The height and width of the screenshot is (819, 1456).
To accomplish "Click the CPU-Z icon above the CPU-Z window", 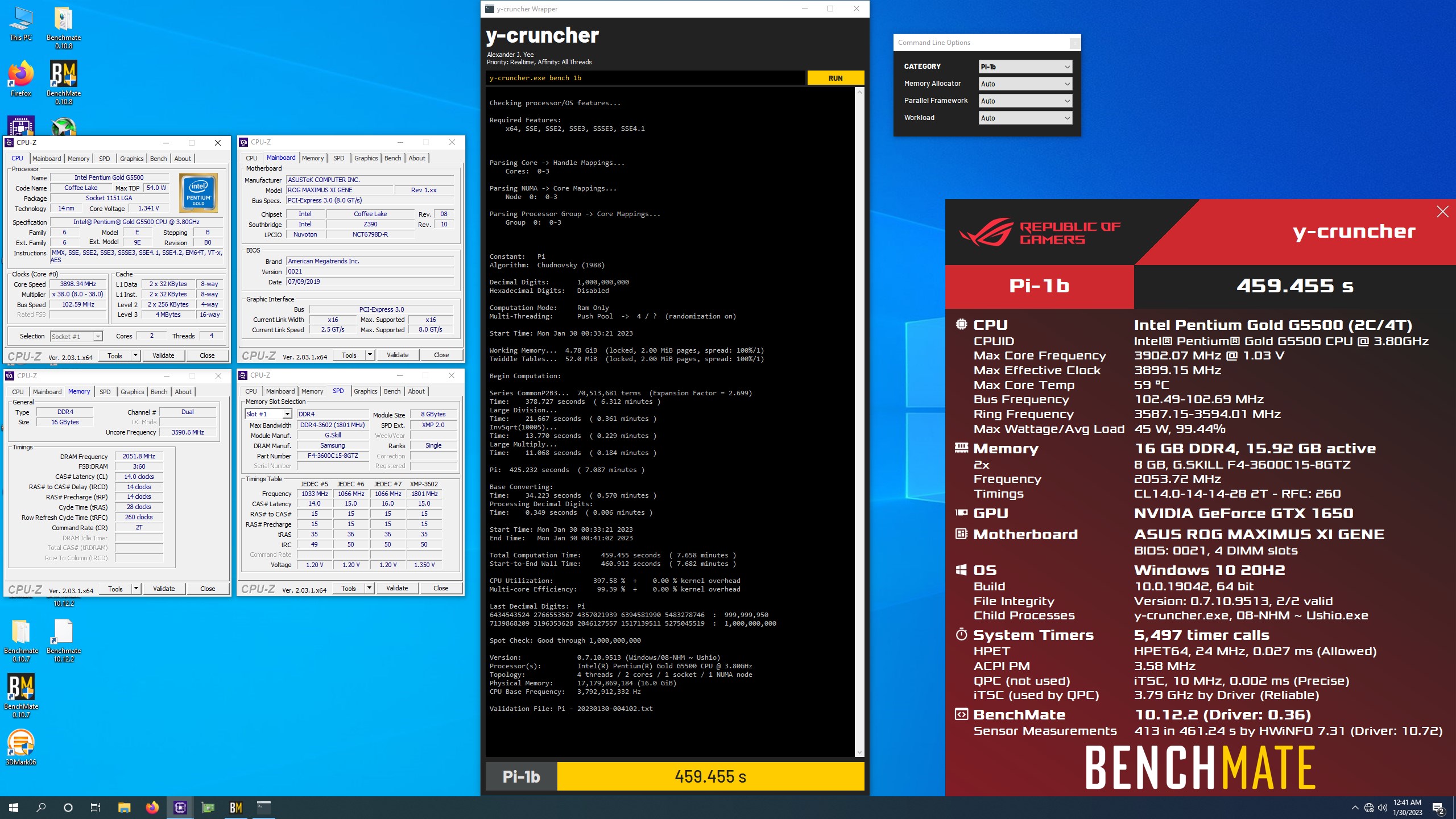I will [x=21, y=126].
